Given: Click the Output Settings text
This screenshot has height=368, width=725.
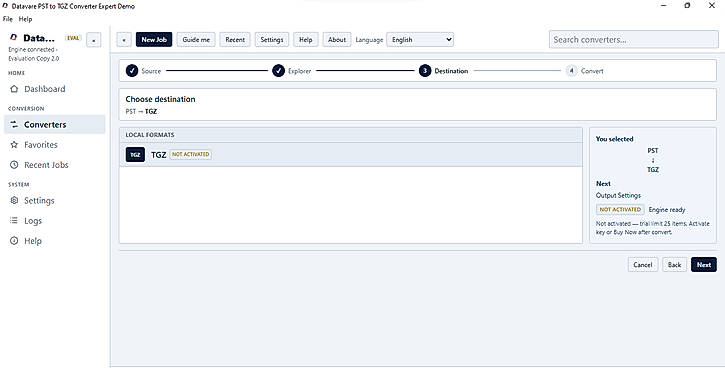Looking at the screenshot, I should [x=618, y=195].
